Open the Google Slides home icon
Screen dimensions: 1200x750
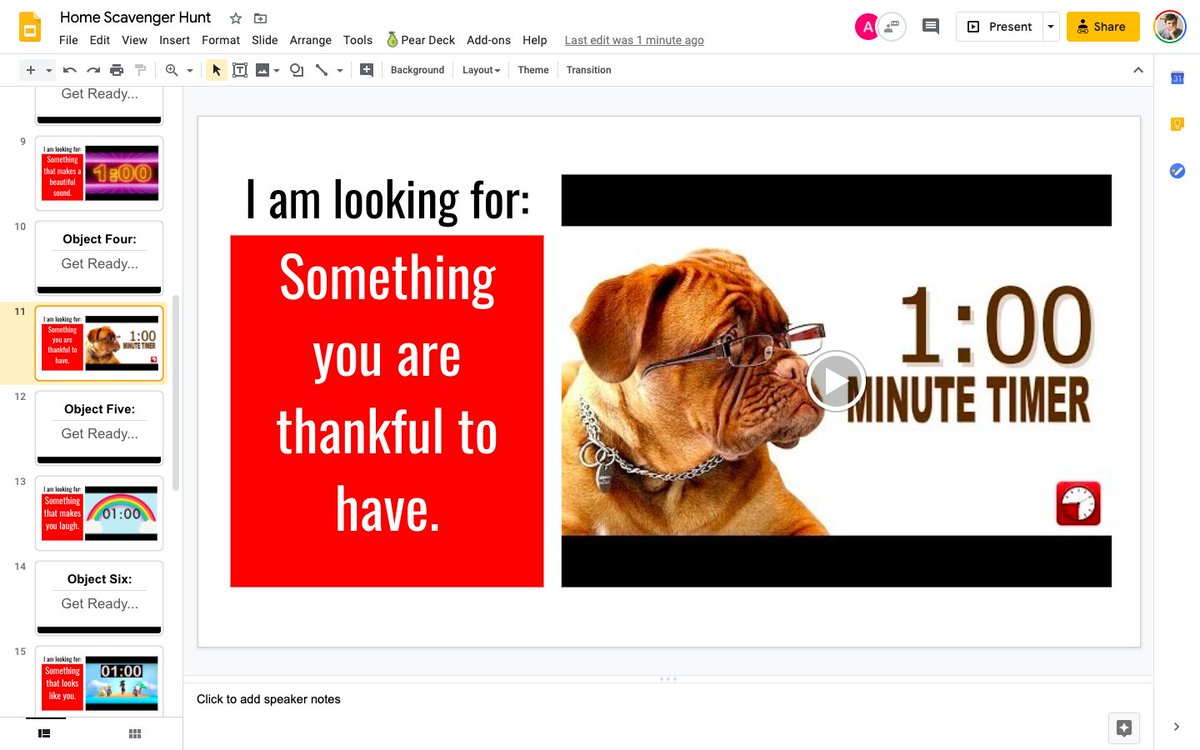tap(30, 27)
